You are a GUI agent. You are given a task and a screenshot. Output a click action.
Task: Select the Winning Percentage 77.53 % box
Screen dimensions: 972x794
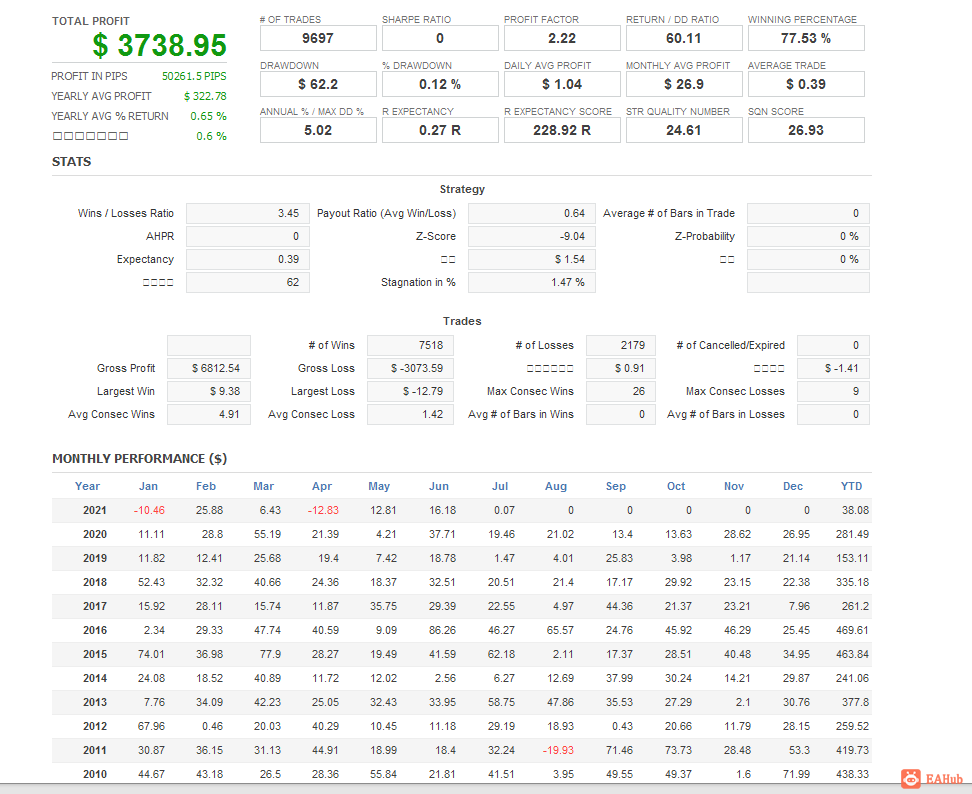click(x=806, y=38)
